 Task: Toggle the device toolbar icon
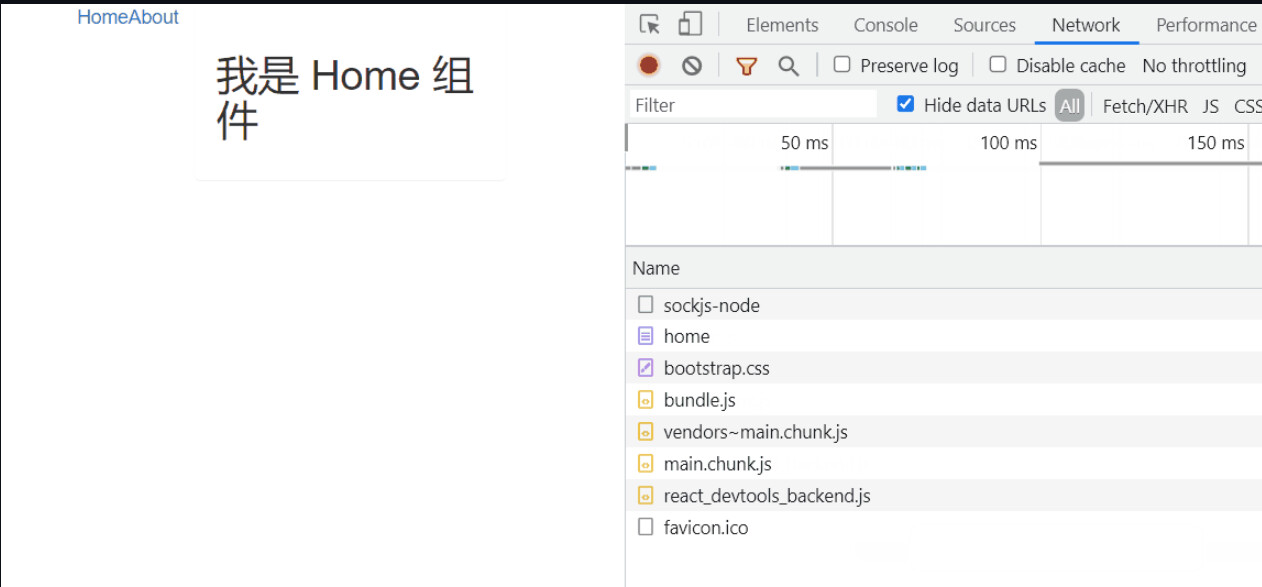pos(690,25)
